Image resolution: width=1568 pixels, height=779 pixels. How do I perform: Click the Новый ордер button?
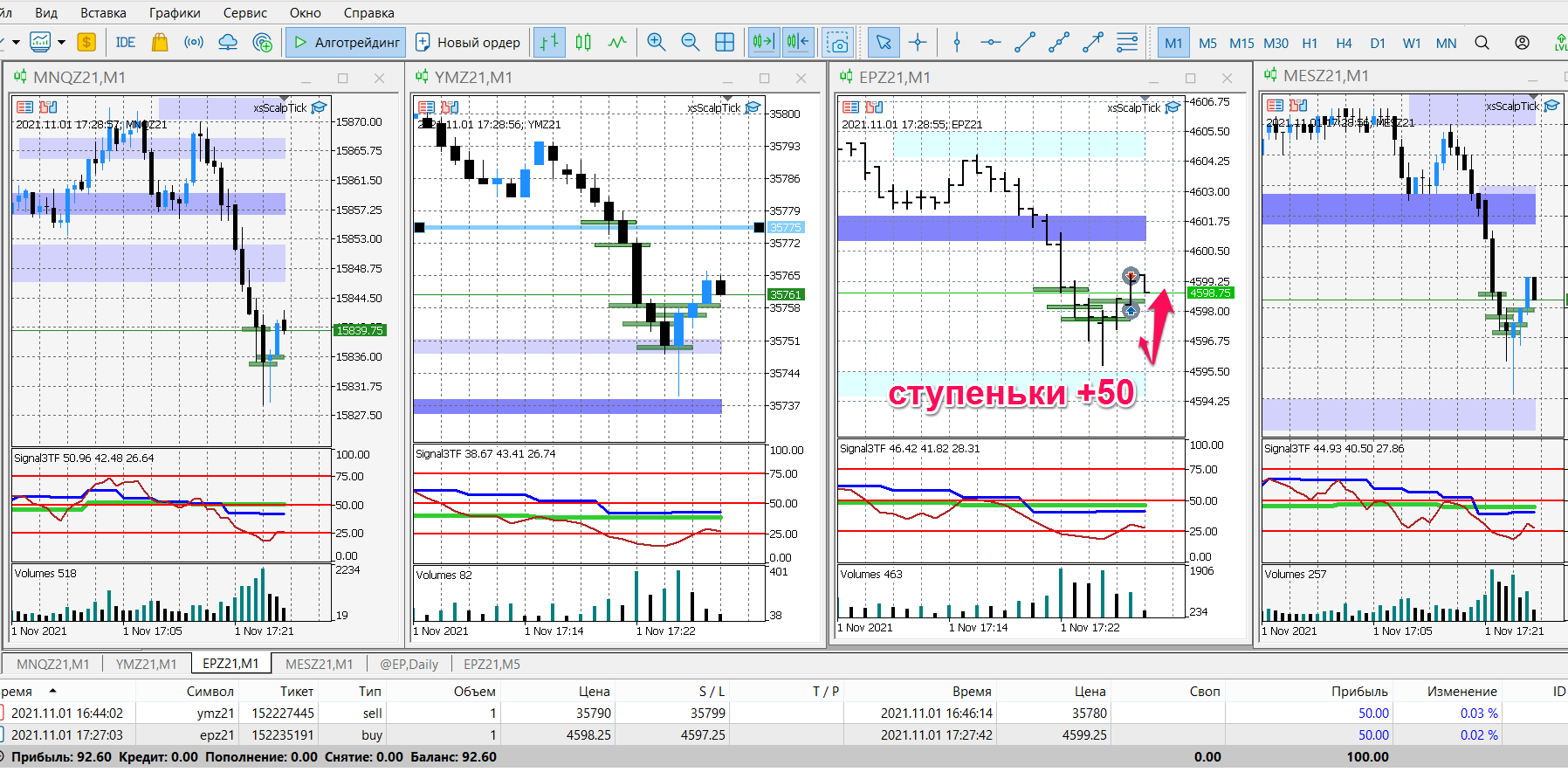click(x=469, y=42)
